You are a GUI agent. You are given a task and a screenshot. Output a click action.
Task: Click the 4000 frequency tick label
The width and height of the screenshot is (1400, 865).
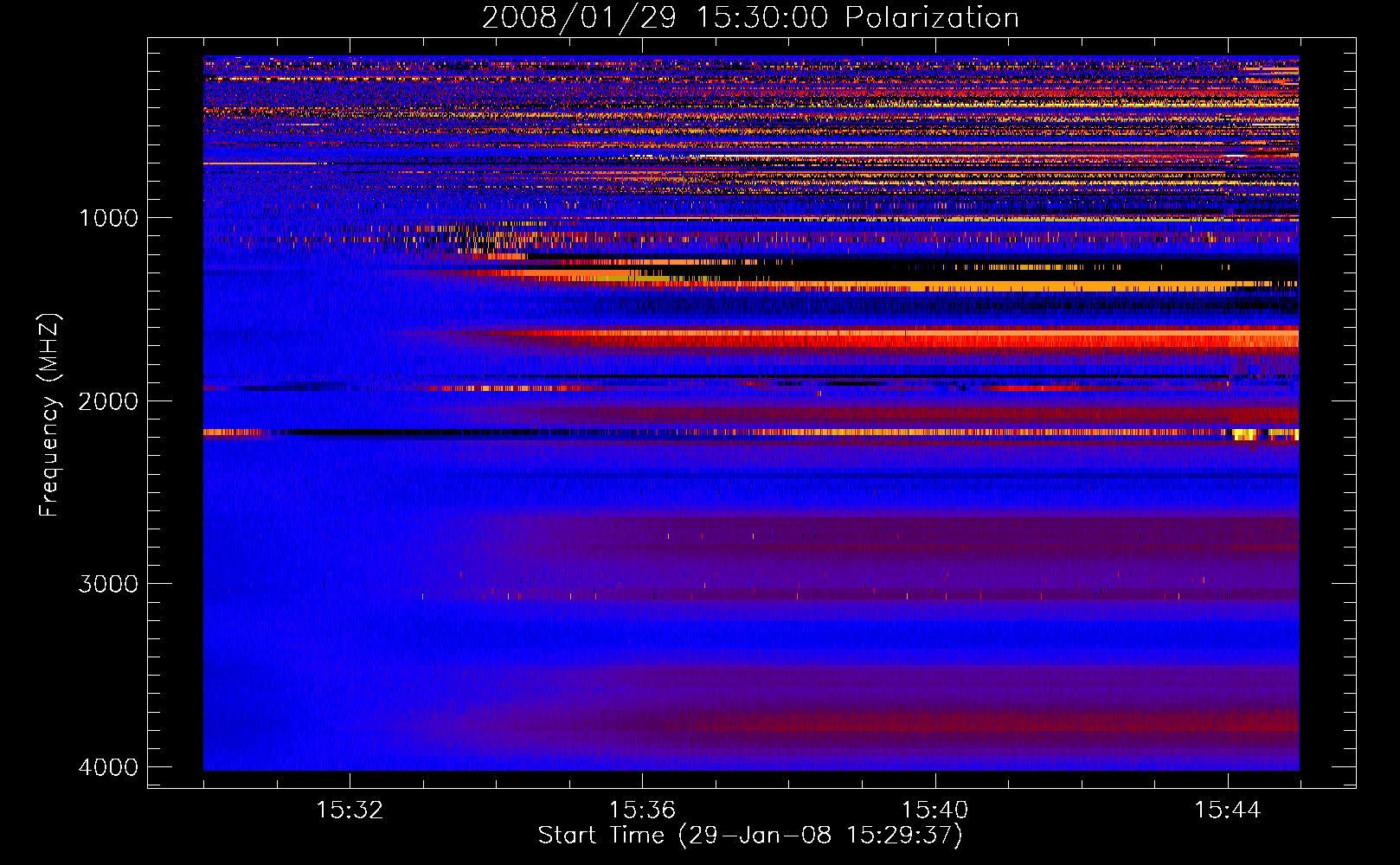tap(108, 767)
